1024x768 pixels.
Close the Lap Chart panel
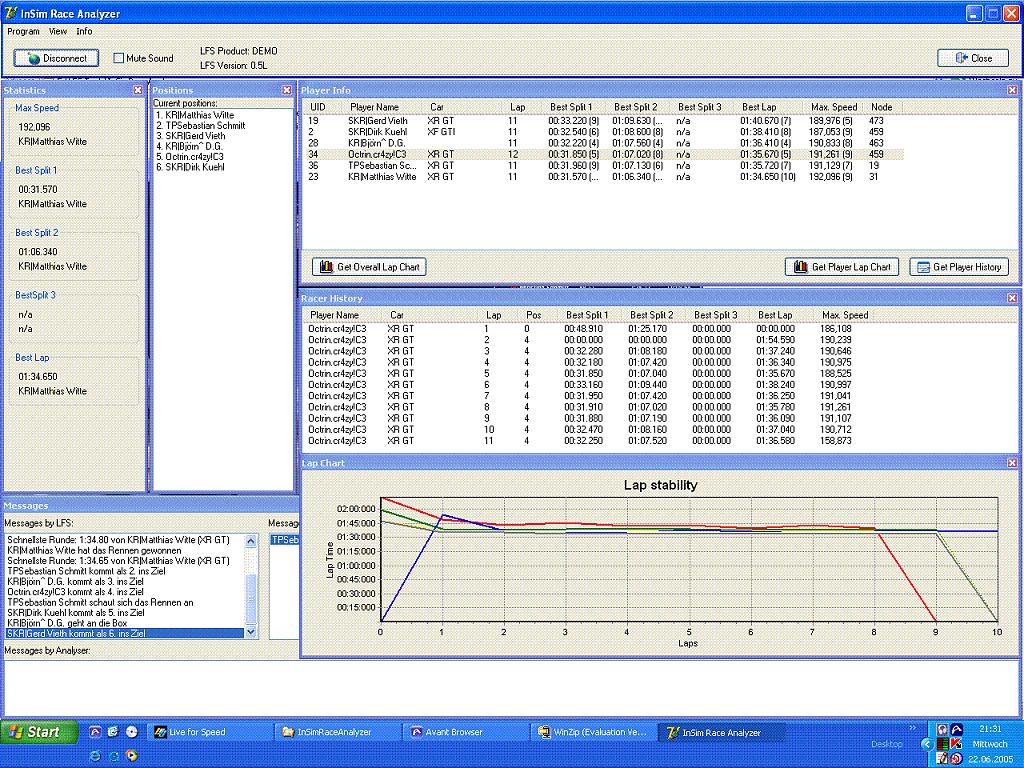pos(1012,462)
